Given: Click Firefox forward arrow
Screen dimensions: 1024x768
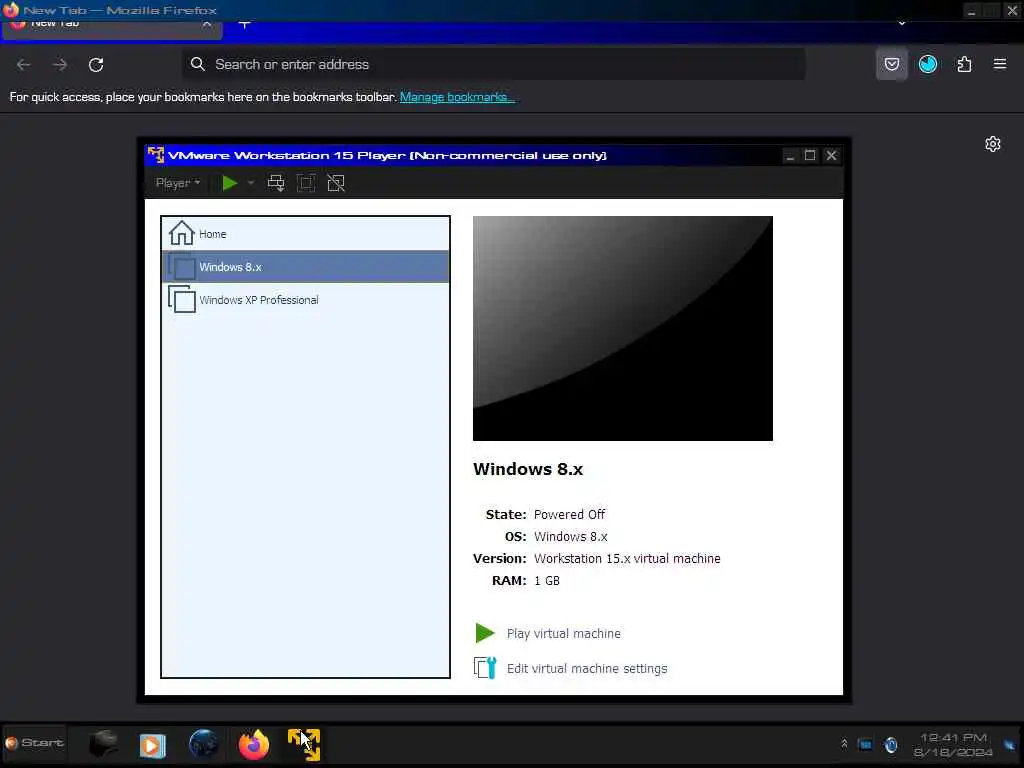Looking at the screenshot, I should (x=60, y=65).
